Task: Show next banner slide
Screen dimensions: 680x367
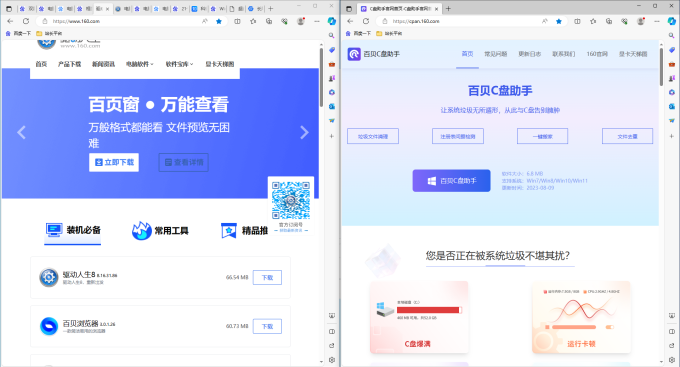Action: point(304,132)
